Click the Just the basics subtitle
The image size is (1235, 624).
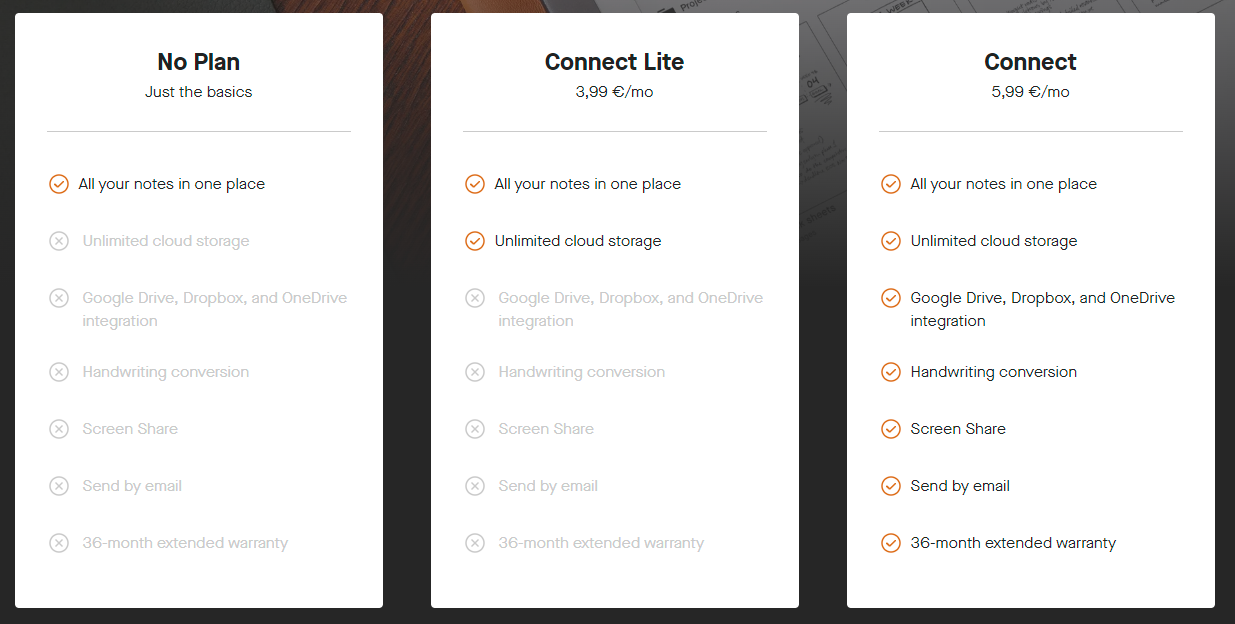tap(199, 92)
